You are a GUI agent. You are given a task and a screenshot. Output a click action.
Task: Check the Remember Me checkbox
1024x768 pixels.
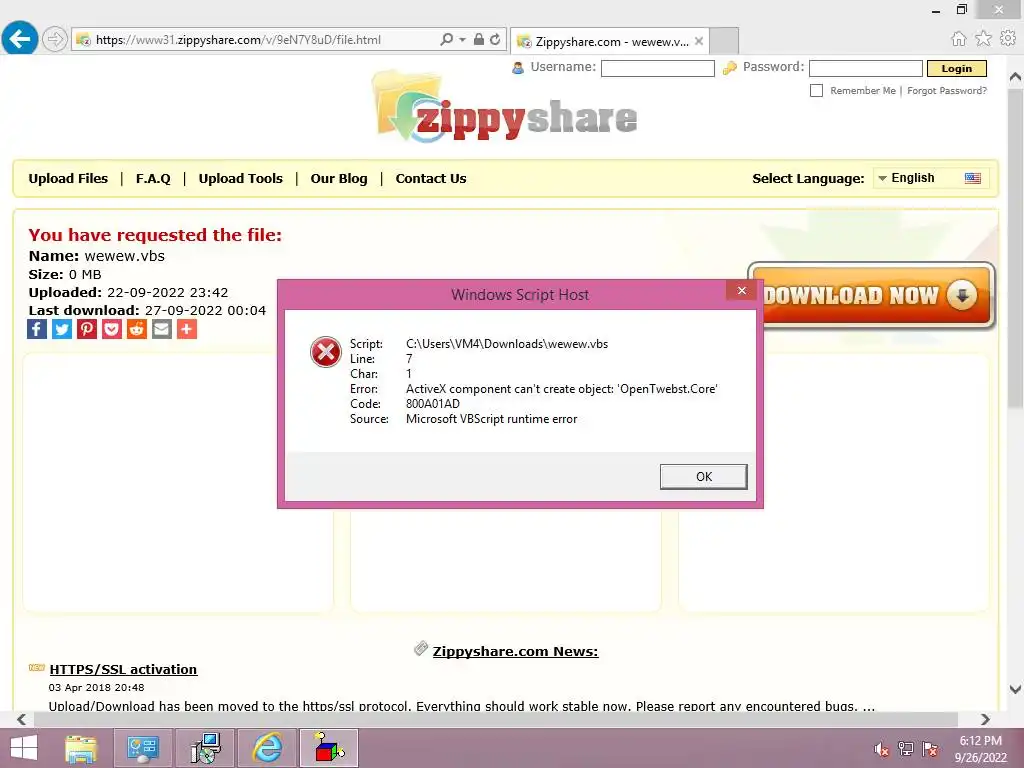coord(816,91)
